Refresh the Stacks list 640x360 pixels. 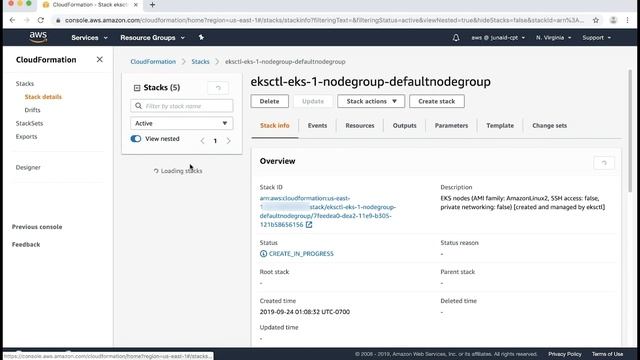coord(218,88)
